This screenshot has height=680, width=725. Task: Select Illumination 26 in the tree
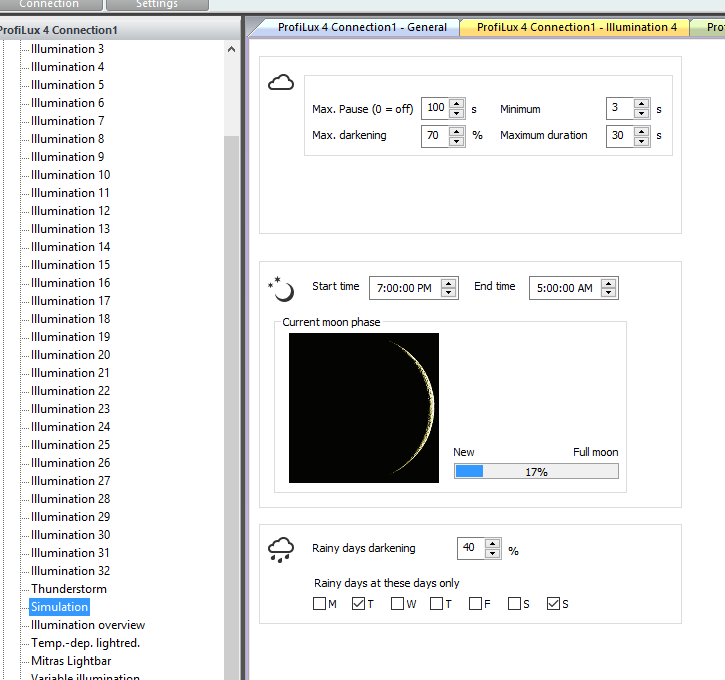70,463
